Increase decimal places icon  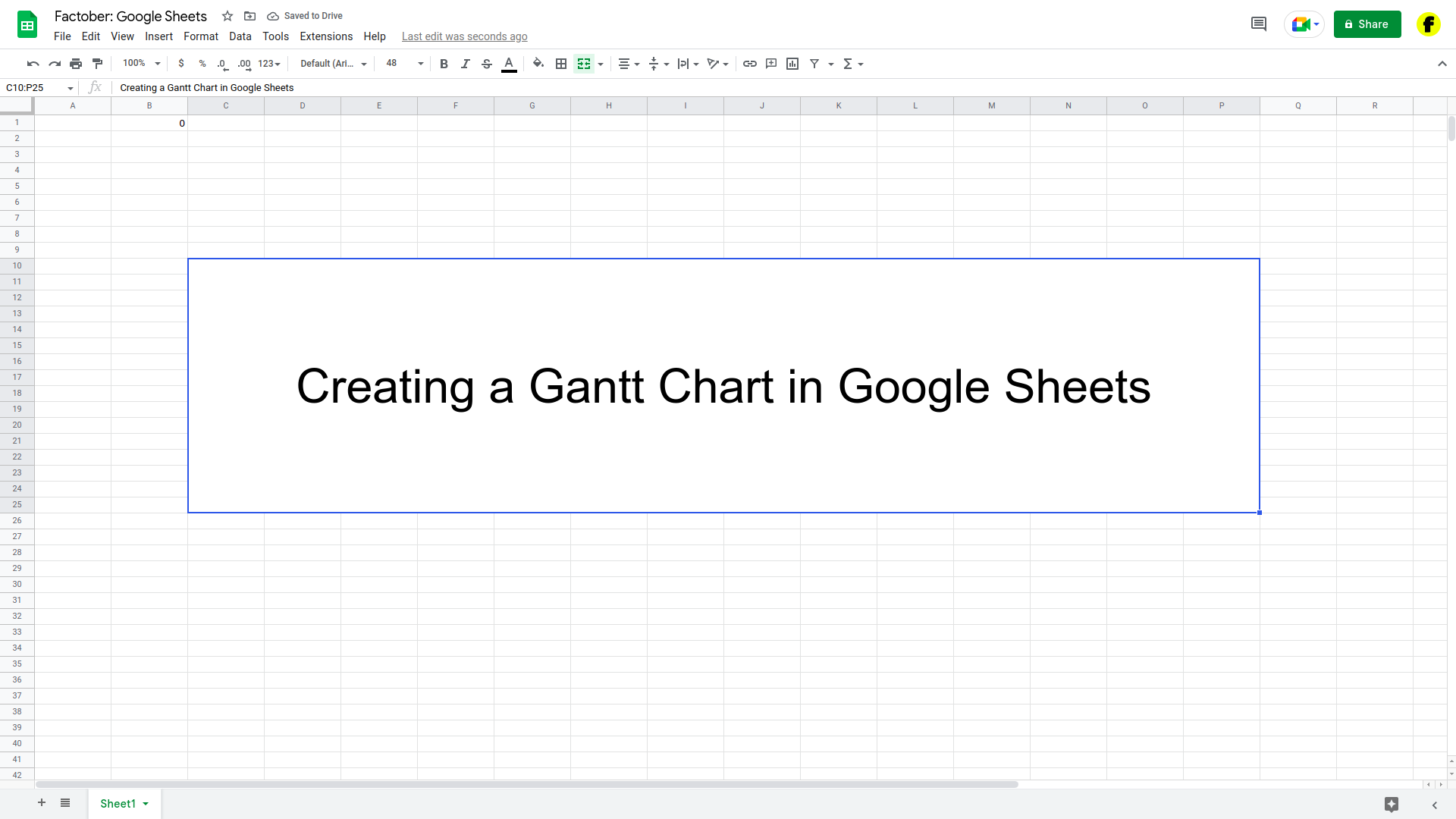pyautogui.click(x=244, y=64)
